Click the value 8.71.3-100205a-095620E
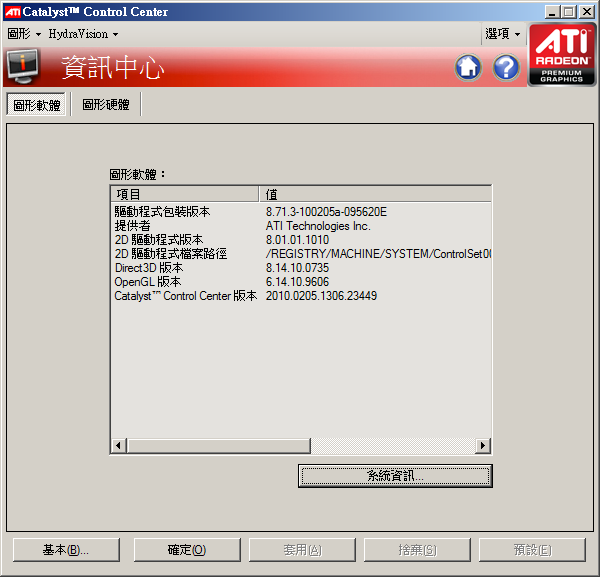Screen dimensions: 600x577 (x=326, y=212)
